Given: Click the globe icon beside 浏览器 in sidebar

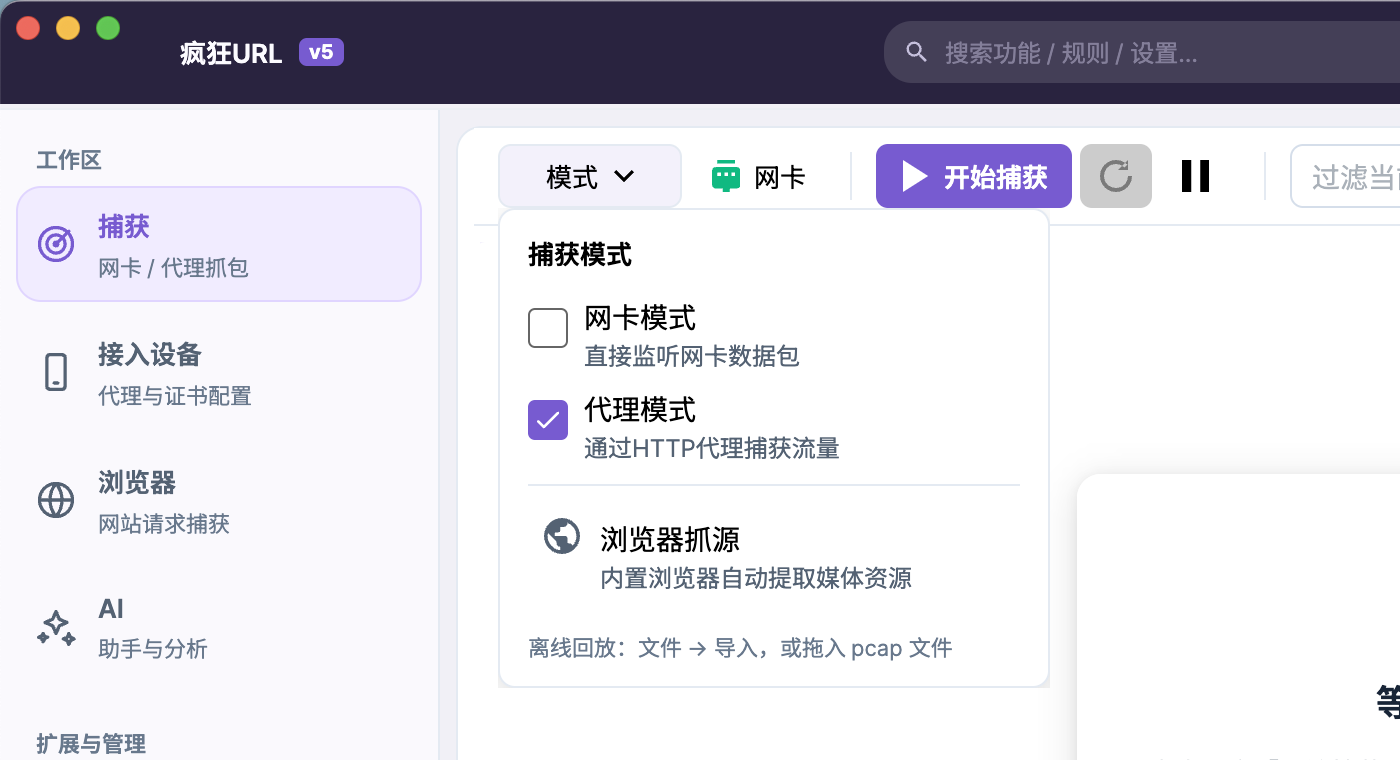Looking at the screenshot, I should coord(56,500).
